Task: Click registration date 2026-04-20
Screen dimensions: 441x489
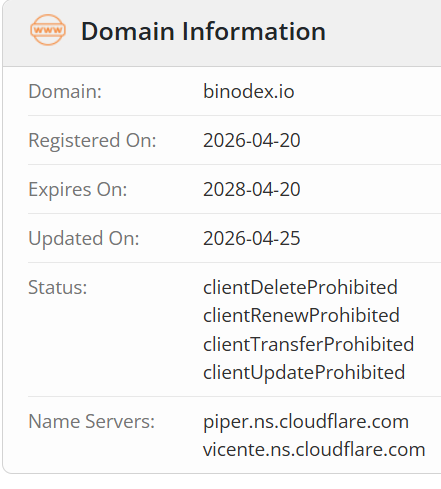Action: (252, 140)
